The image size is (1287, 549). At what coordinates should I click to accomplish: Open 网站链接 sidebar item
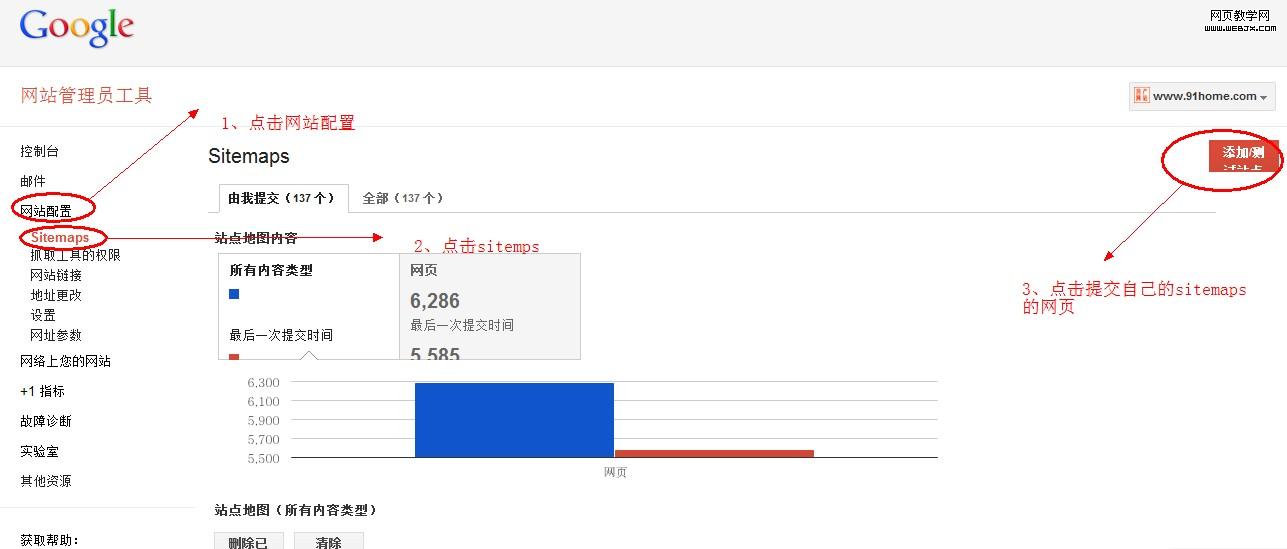(56, 275)
